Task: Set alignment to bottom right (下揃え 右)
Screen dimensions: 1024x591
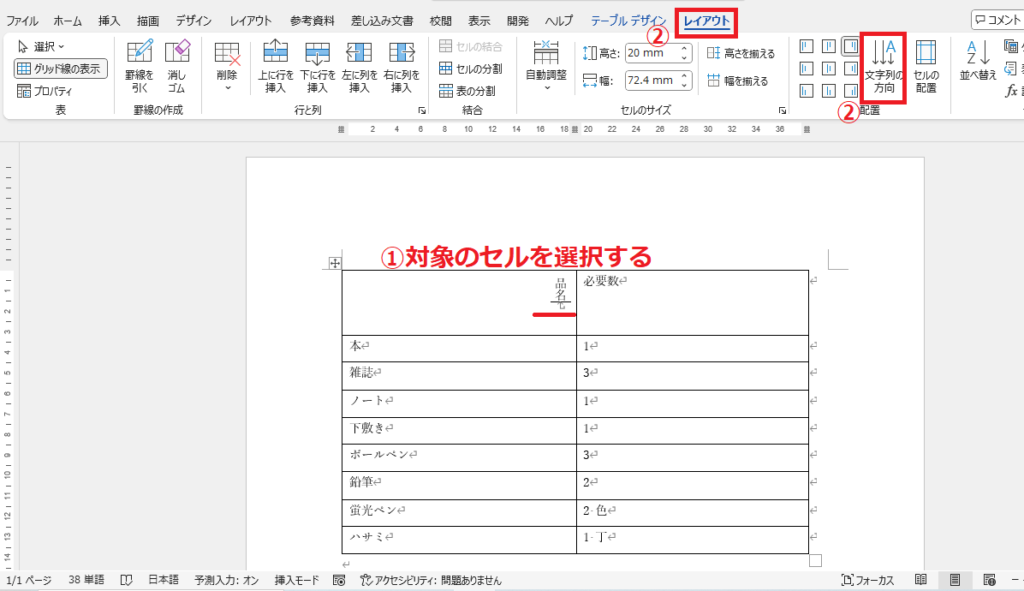Action: click(x=850, y=91)
